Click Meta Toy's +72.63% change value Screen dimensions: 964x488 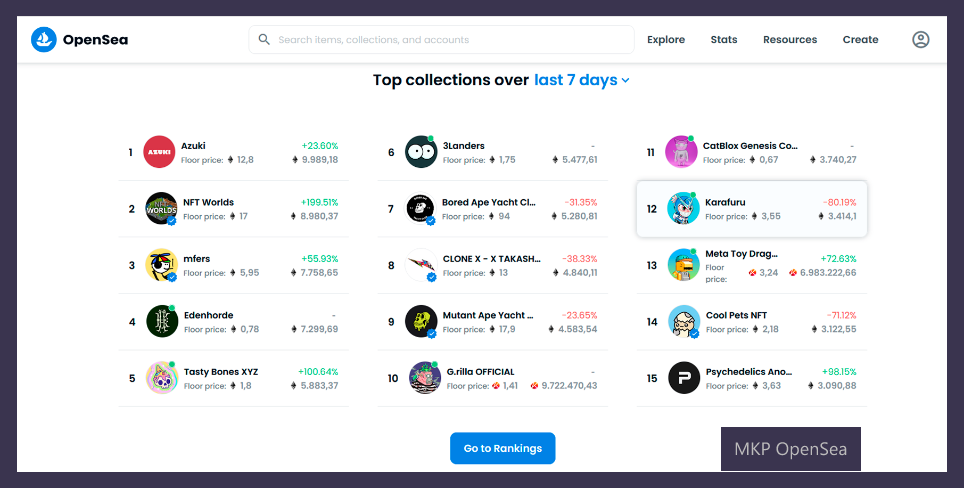point(839,259)
